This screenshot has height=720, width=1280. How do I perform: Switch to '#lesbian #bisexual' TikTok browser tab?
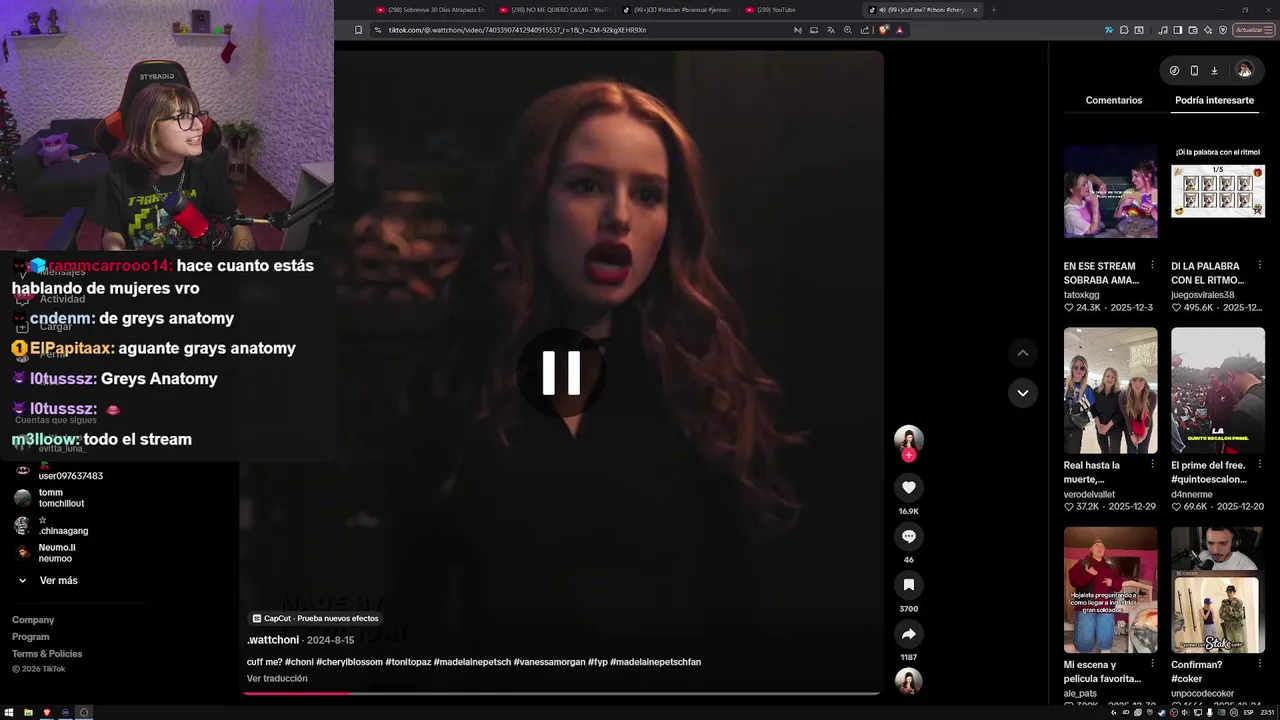coord(677,10)
